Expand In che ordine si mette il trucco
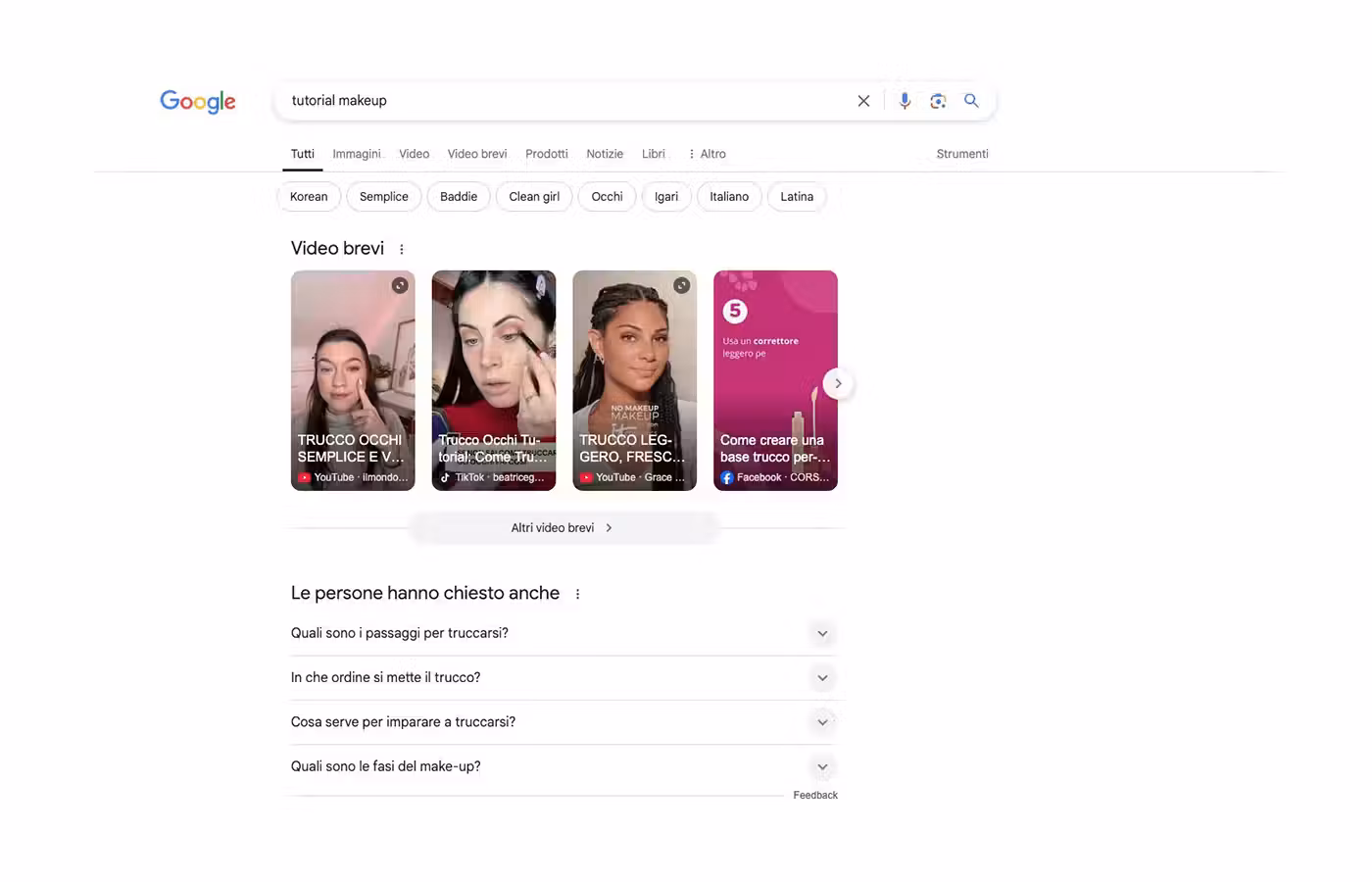 [x=563, y=678]
